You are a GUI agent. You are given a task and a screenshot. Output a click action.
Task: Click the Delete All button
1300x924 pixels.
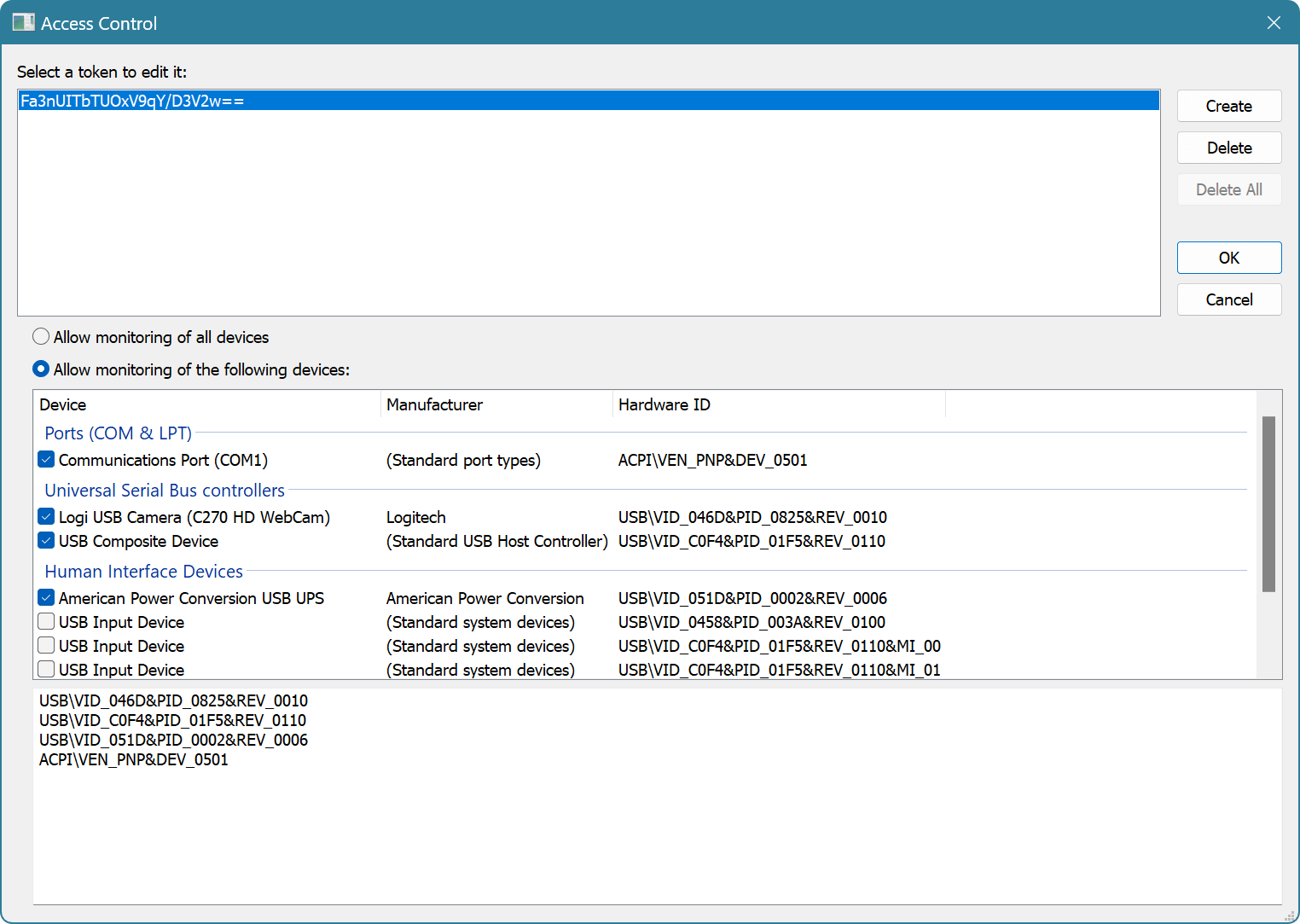click(1229, 189)
